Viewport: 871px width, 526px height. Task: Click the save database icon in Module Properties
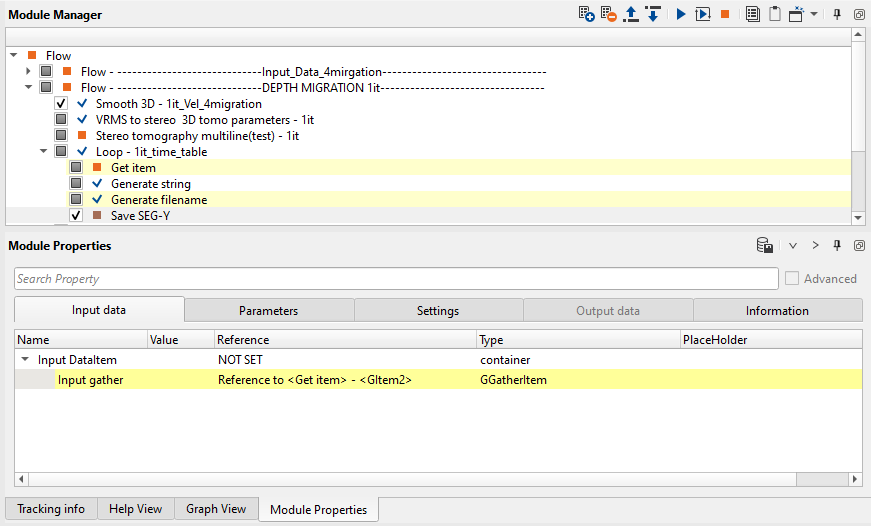pyautogui.click(x=764, y=245)
